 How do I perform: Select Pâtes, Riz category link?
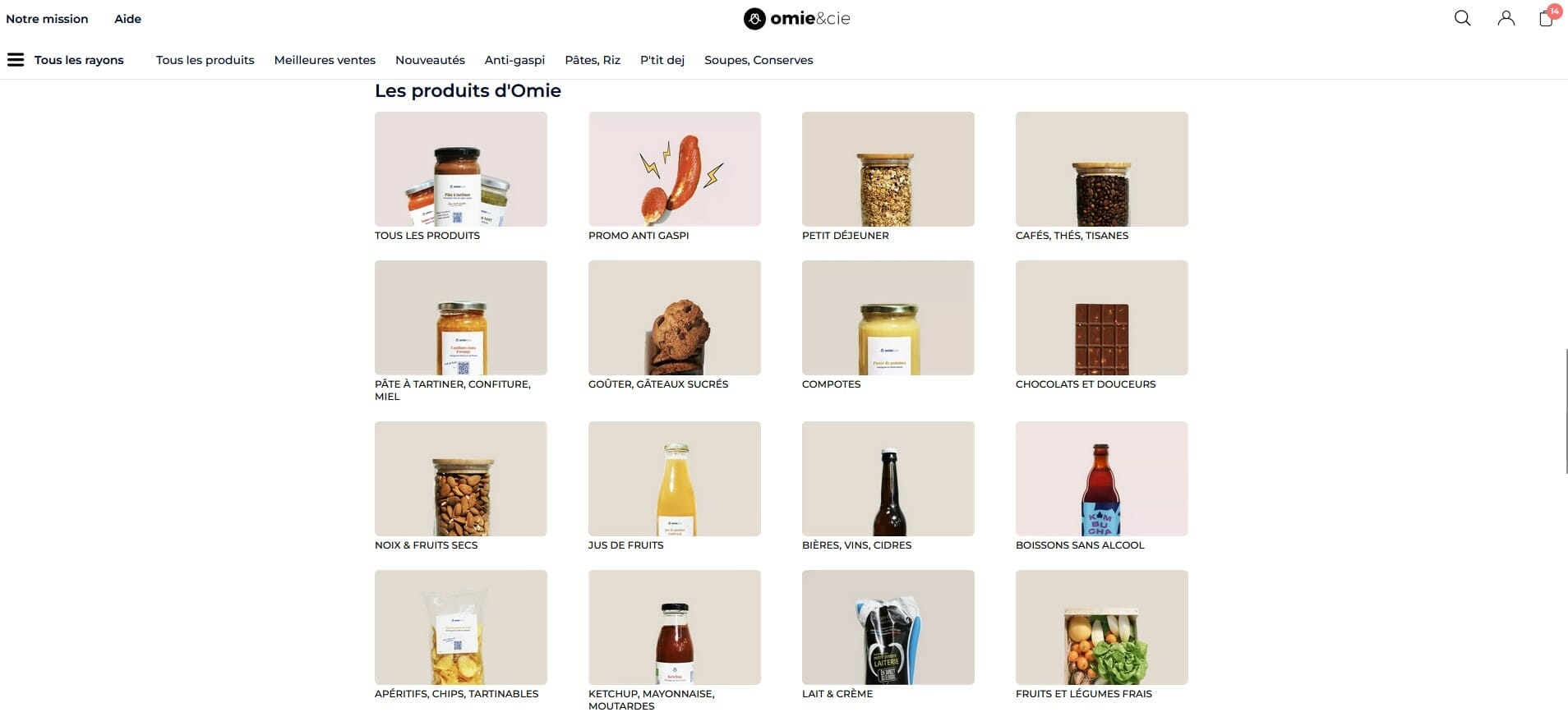pyautogui.click(x=593, y=60)
